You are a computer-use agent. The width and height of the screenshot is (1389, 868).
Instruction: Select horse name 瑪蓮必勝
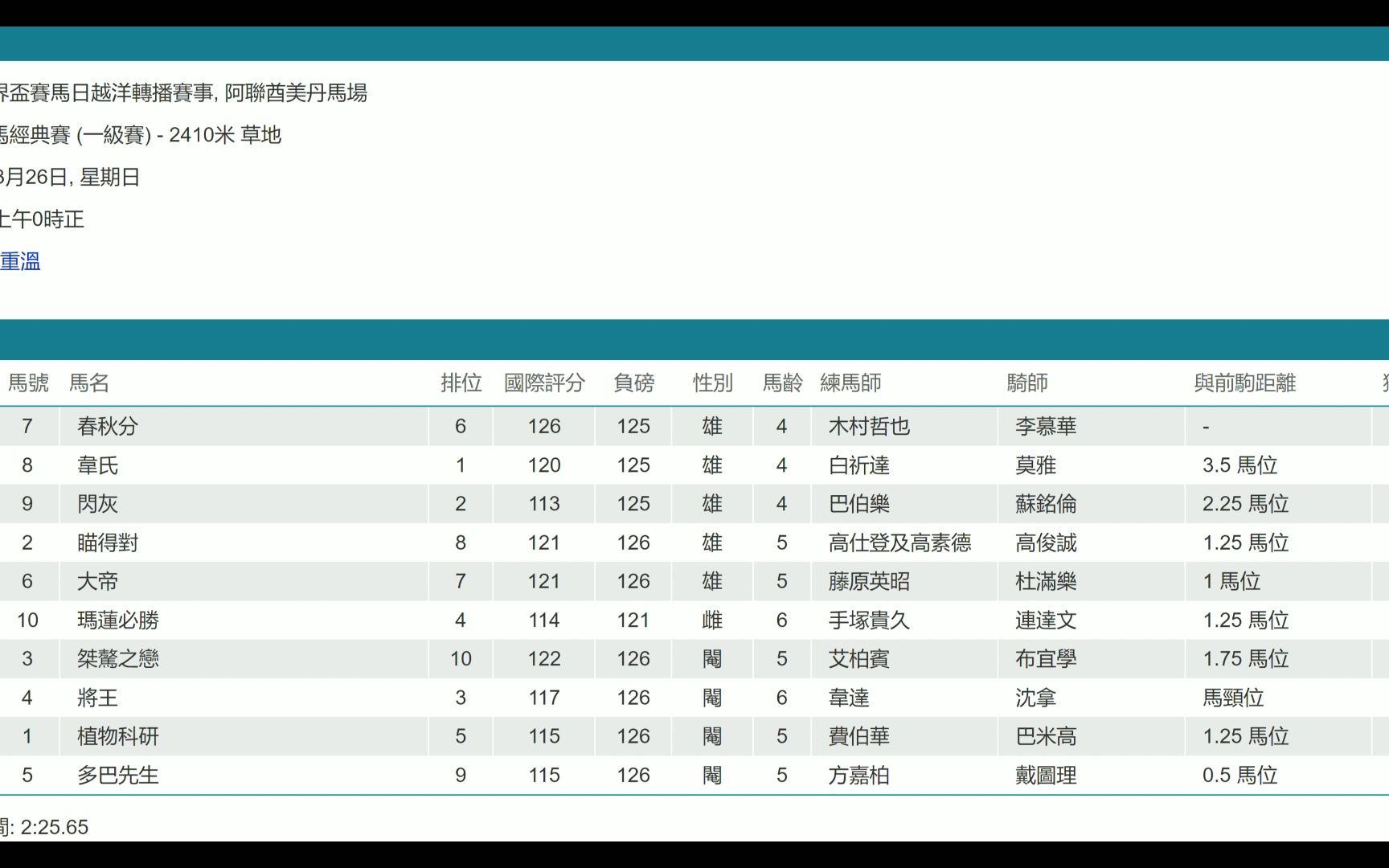118,620
